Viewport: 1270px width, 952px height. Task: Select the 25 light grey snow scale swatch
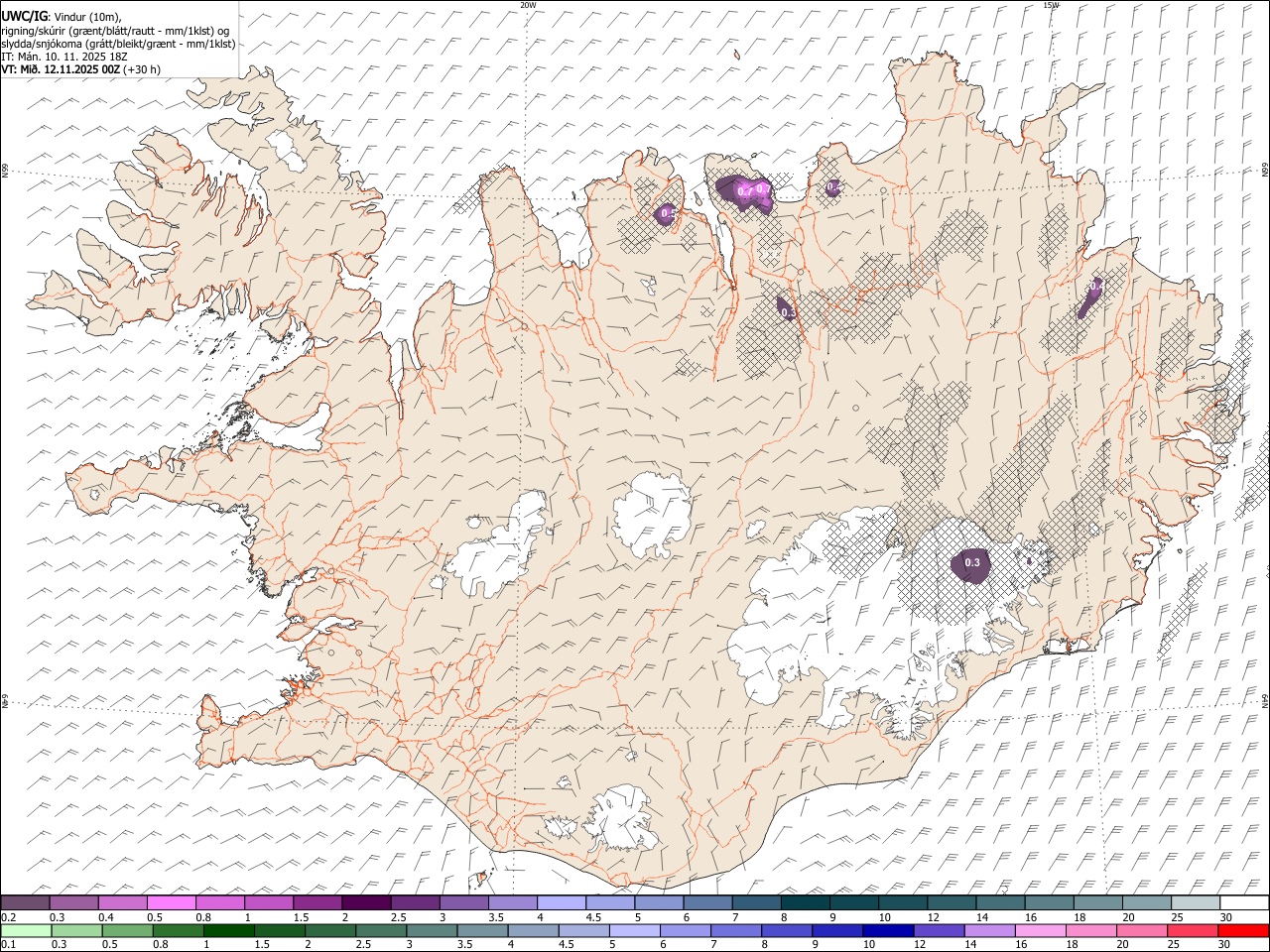pos(1196,902)
